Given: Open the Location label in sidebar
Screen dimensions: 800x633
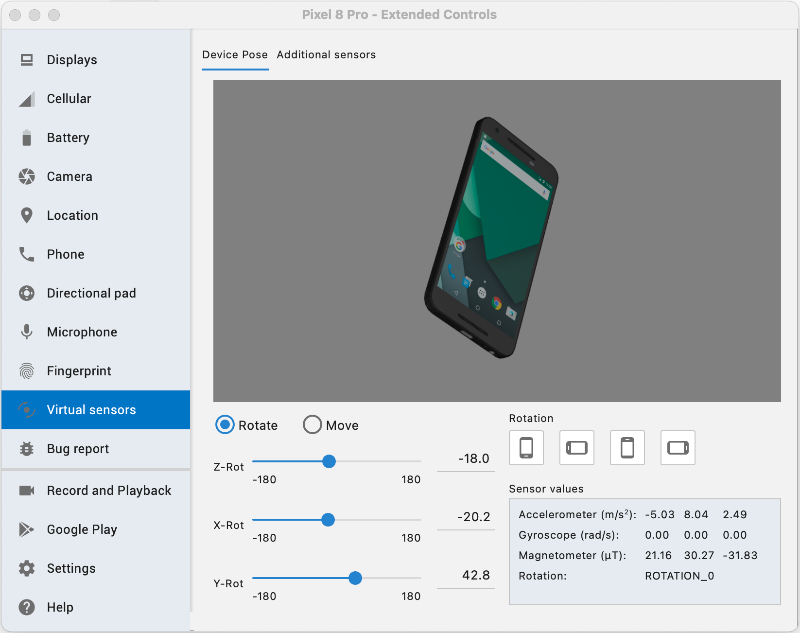Looking at the screenshot, I should tap(72, 215).
